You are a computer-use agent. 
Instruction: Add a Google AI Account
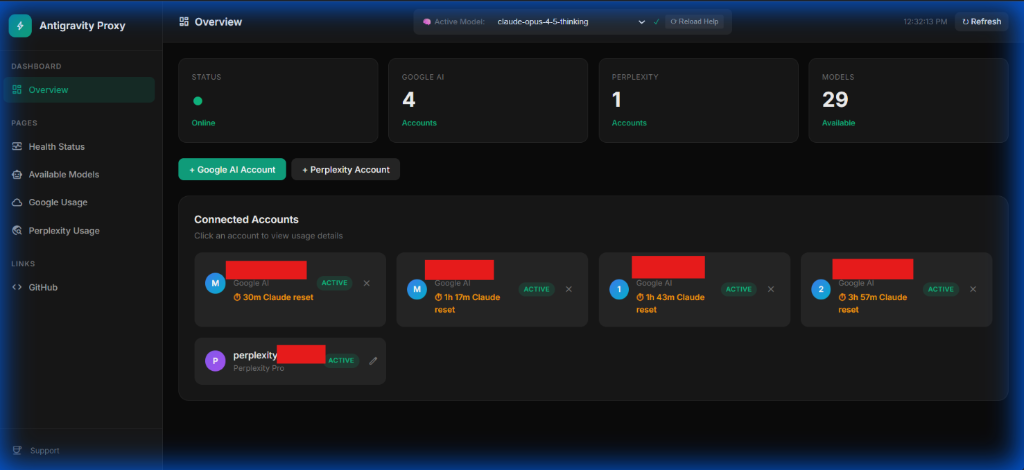(x=232, y=169)
